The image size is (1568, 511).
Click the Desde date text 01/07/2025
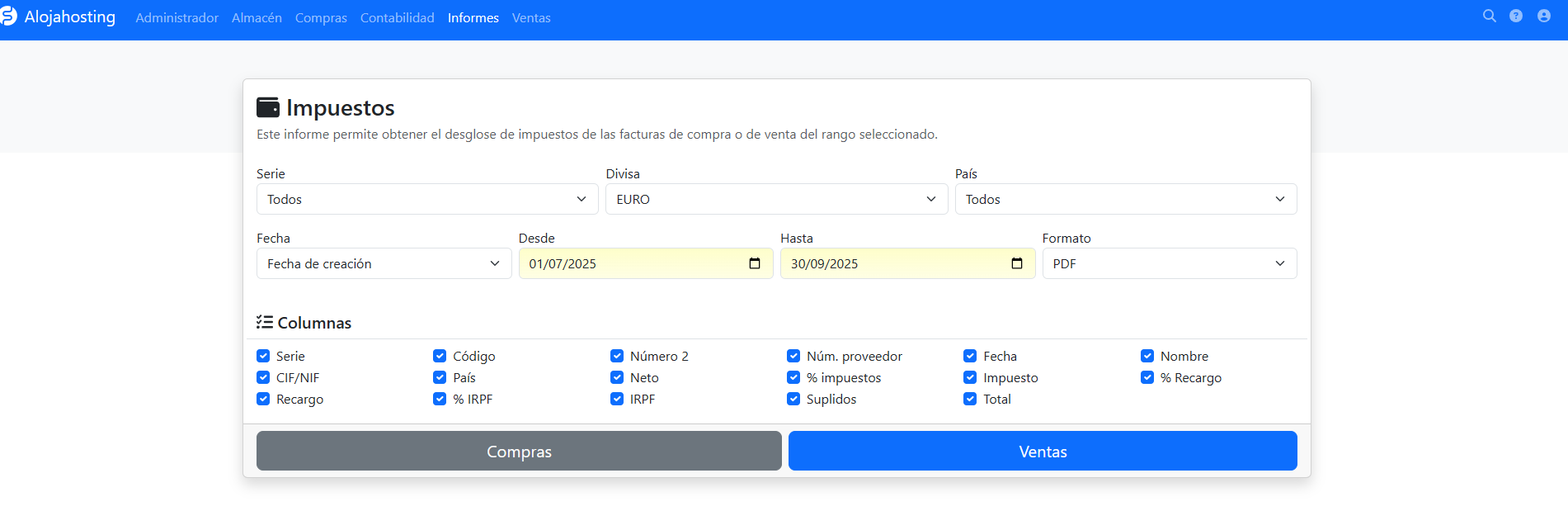[x=563, y=264]
